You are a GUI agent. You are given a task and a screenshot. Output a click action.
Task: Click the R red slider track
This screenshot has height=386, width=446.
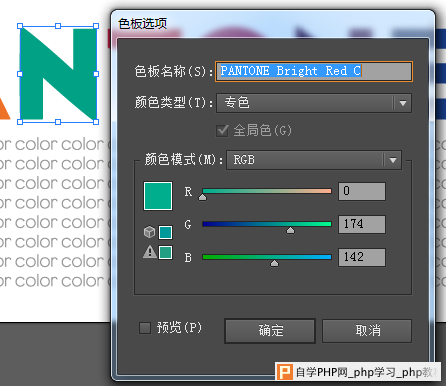pyautogui.click(x=267, y=191)
